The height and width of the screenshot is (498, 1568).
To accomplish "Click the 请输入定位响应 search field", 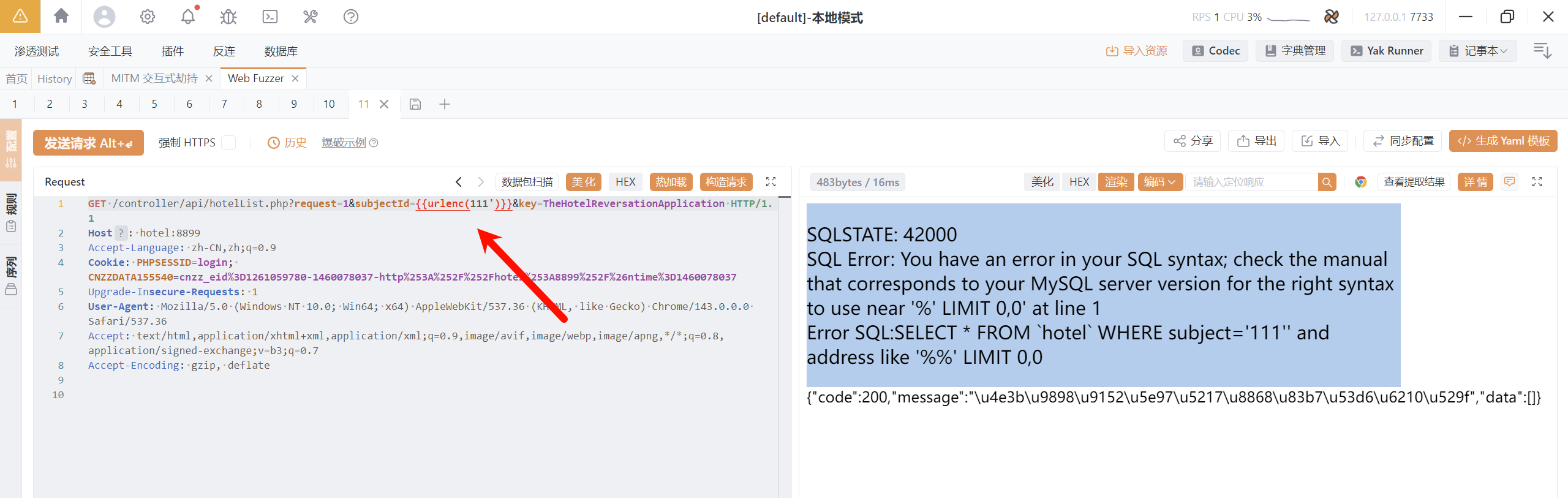I will coord(1251,182).
